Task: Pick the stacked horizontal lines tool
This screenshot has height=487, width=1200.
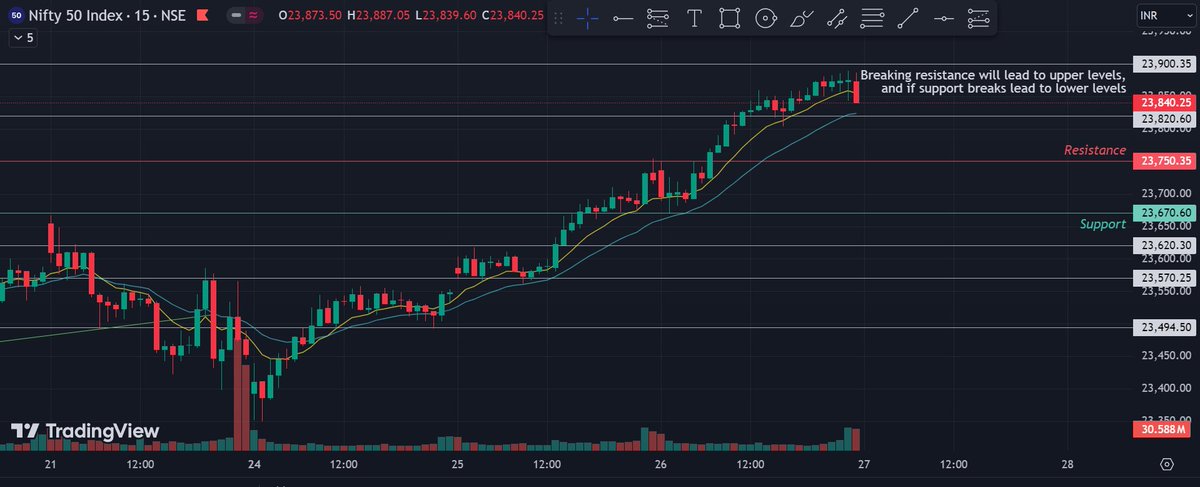Action: point(872,18)
